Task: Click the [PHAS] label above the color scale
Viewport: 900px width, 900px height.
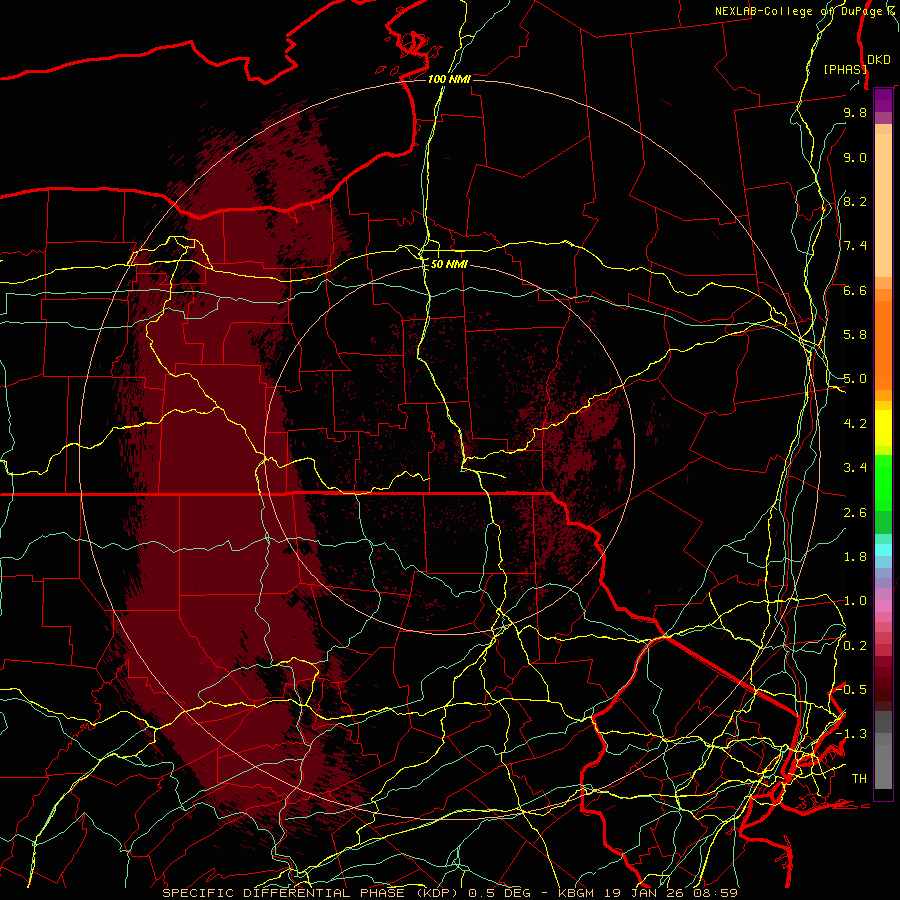Action: pyautogui.click(x=845, y=69)
